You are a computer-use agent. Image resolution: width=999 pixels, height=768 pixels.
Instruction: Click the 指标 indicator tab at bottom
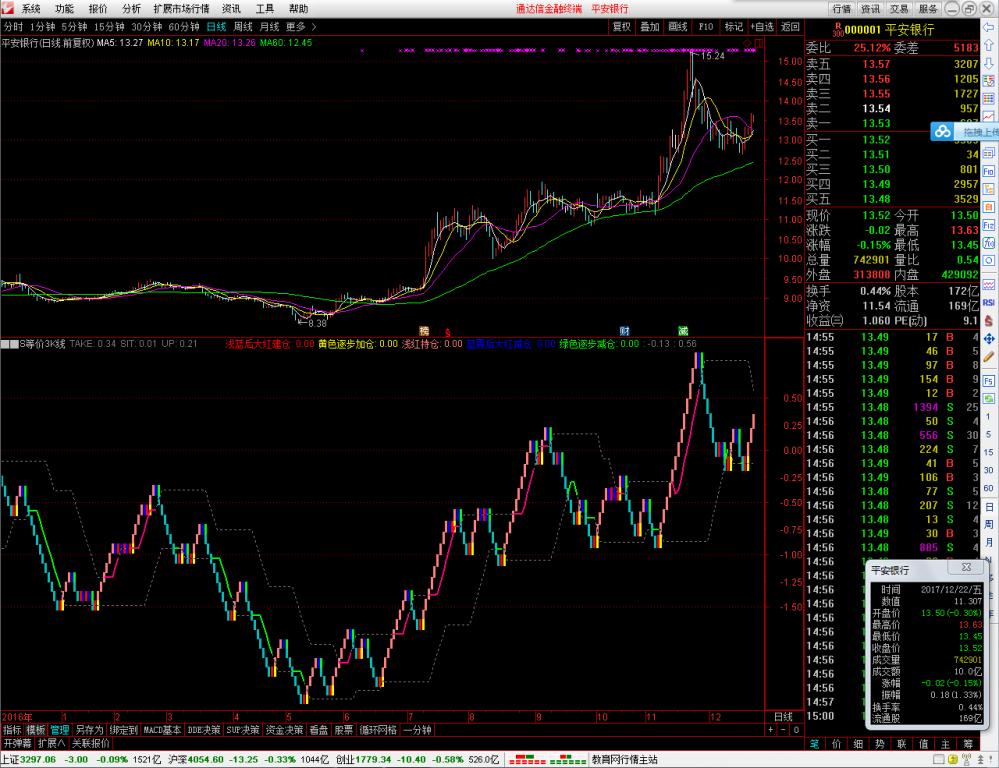[x=12, y=730]
